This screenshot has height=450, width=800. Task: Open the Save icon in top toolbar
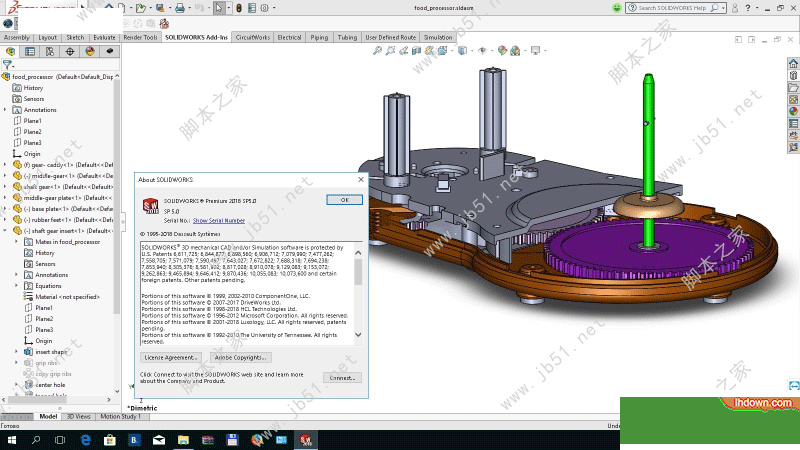click(160, 8)
